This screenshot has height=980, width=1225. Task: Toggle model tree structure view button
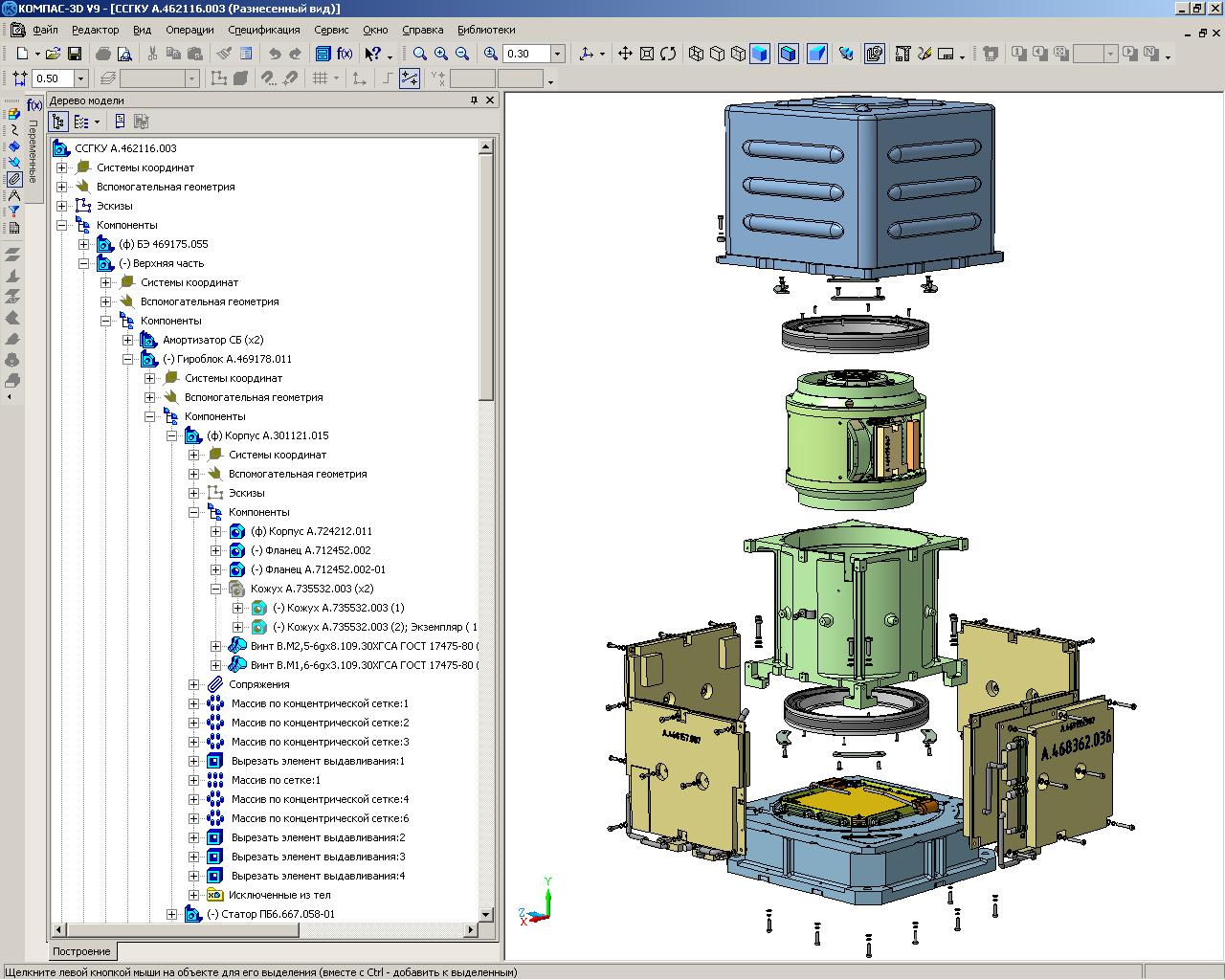tap(59, 122)
